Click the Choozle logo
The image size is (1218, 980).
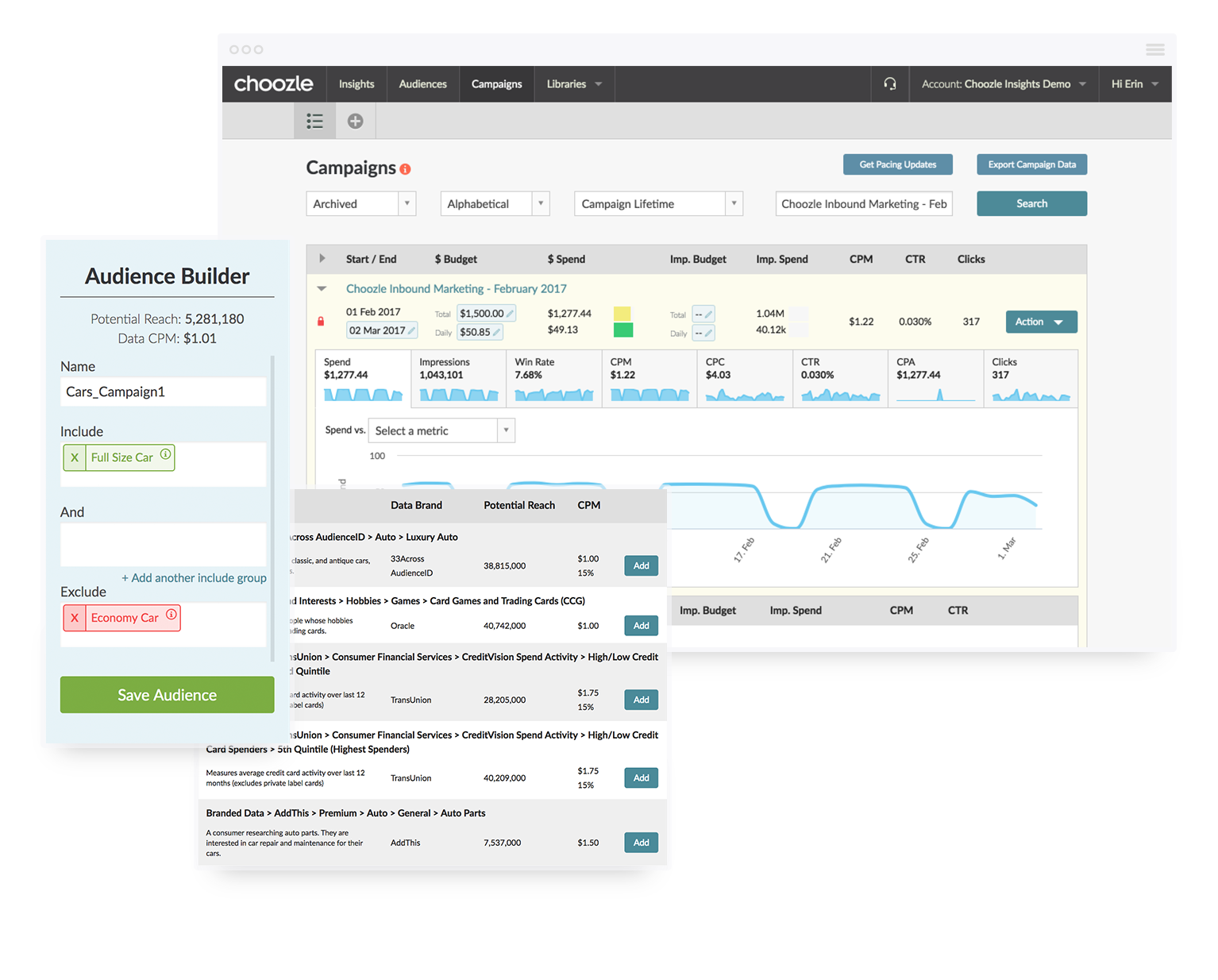coord(273,83)
